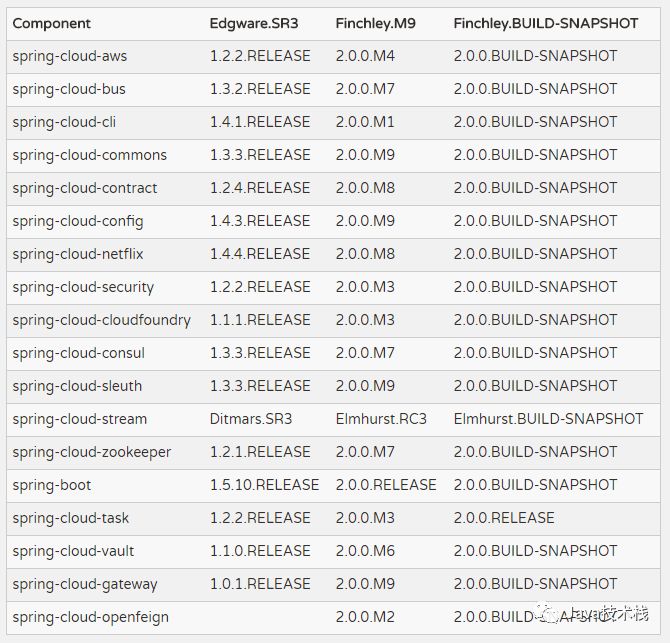This screenshot has width=670, height=643.
Task: Select the spring-cloud-gateway component name
Action: pyautogui.click(x=85, y=584)
